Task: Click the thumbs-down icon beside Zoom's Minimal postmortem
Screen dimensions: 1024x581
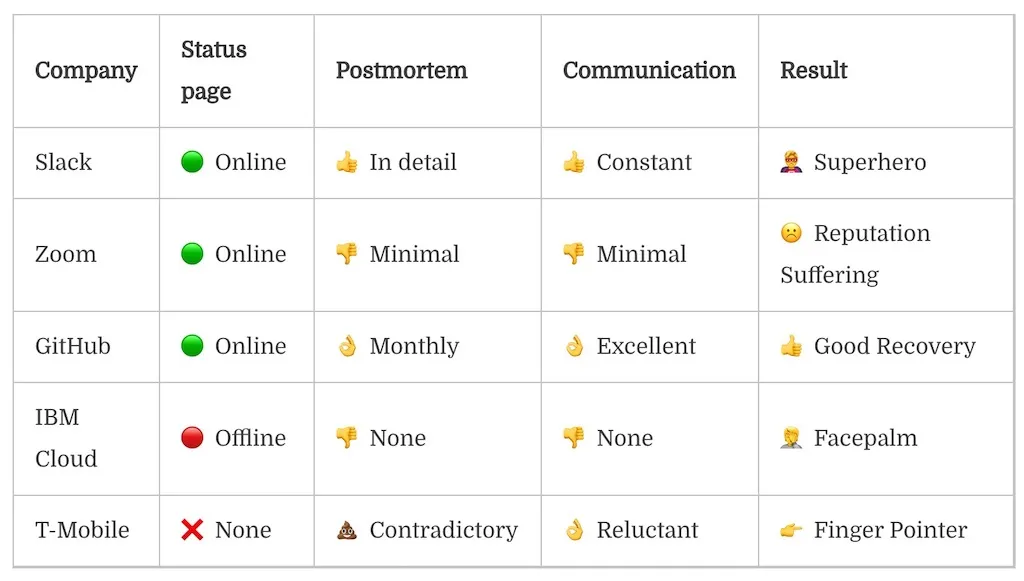Action: (347, 254)
